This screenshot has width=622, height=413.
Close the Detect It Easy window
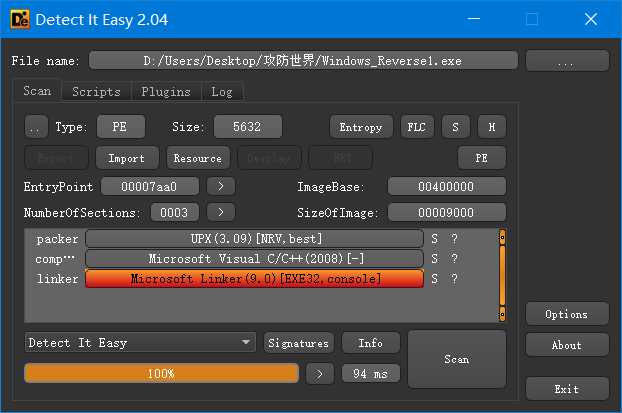pos(591,19)
